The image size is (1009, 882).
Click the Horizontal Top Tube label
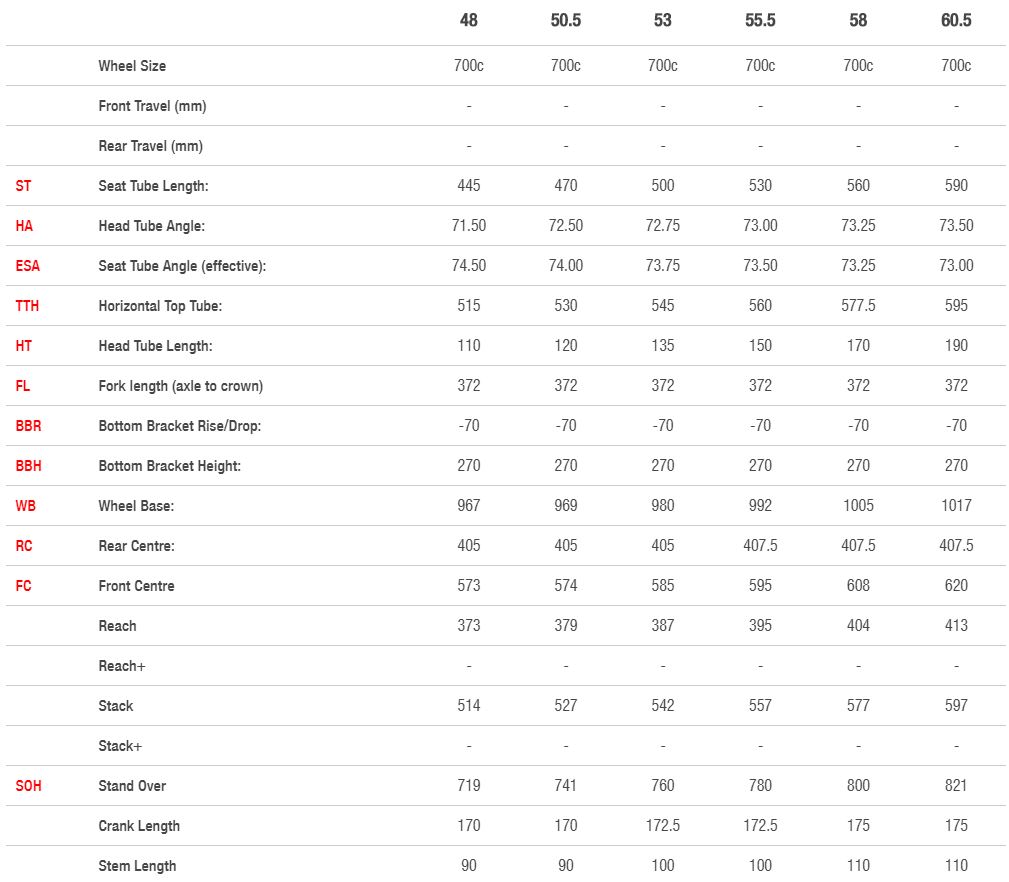(x=160, y=306)
